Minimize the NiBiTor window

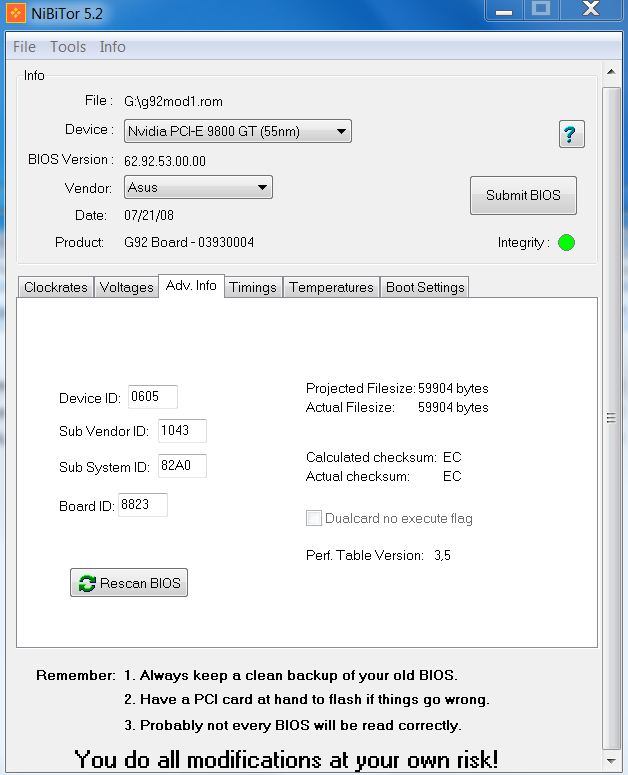coord(504,10)
